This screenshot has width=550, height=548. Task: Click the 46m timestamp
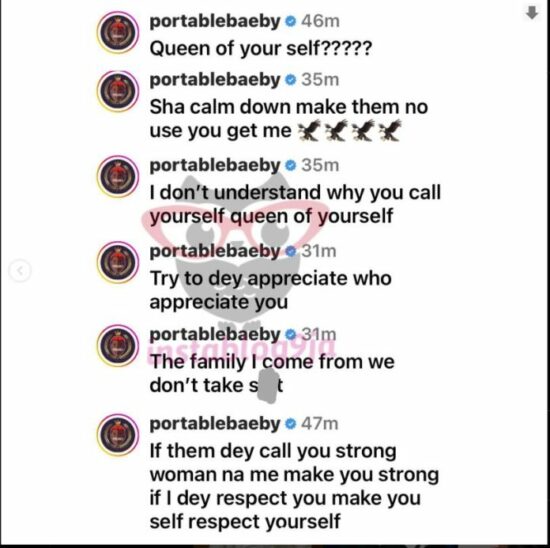320,21
